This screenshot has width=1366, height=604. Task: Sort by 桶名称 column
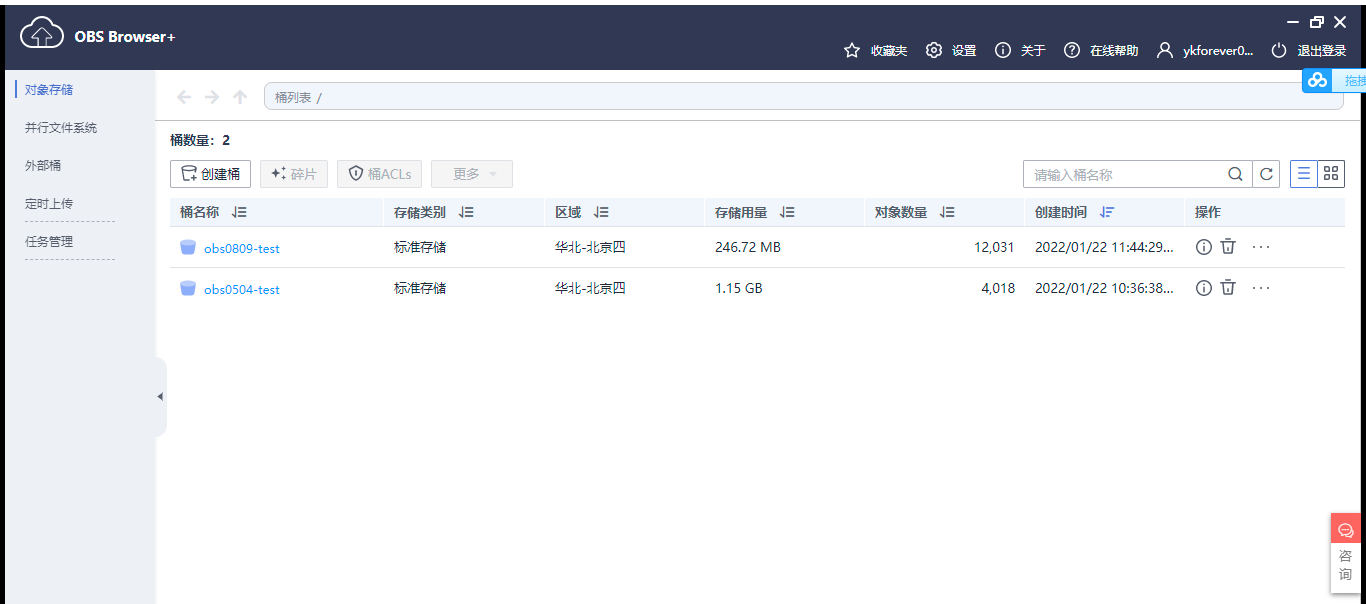[x=239, y=212]
